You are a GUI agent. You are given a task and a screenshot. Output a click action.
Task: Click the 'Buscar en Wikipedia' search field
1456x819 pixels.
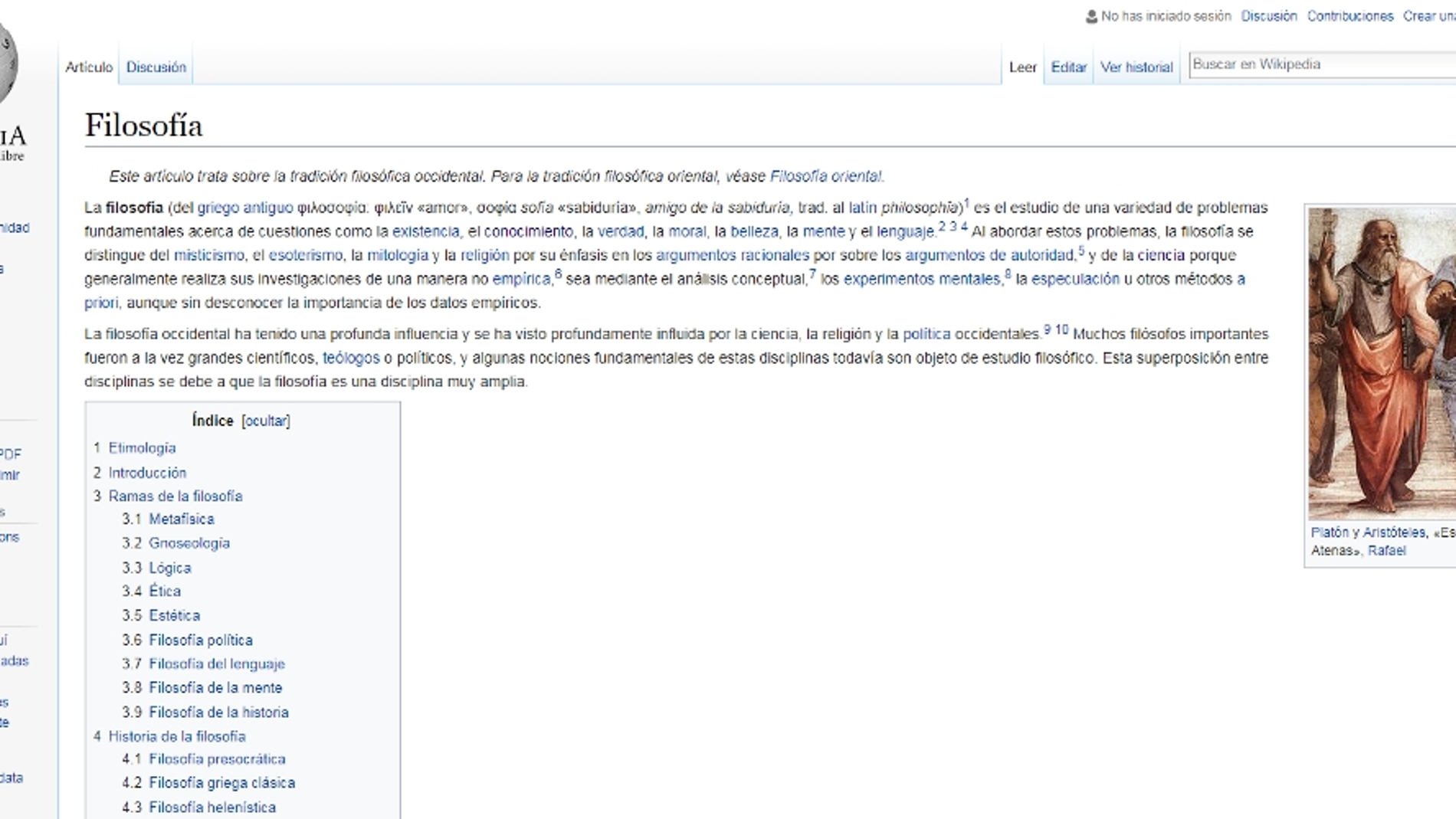tap(1322, 64)
